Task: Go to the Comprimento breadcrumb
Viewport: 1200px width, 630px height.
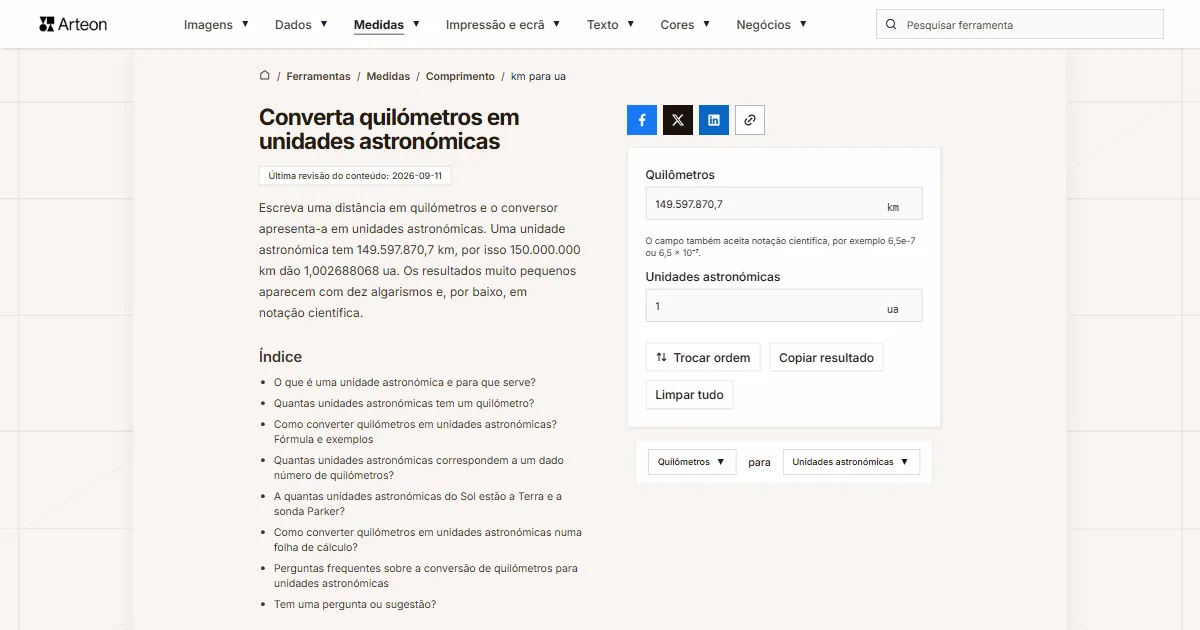Action: click(460, 76)
